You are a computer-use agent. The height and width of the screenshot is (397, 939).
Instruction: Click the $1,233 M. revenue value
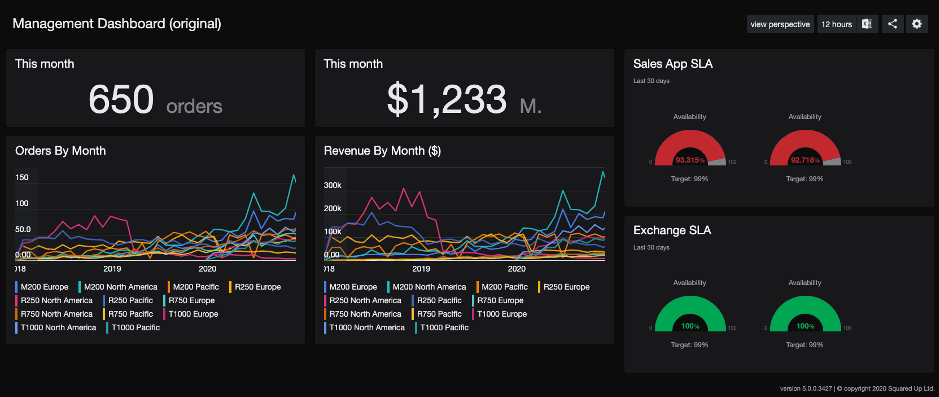coord(464,100)
